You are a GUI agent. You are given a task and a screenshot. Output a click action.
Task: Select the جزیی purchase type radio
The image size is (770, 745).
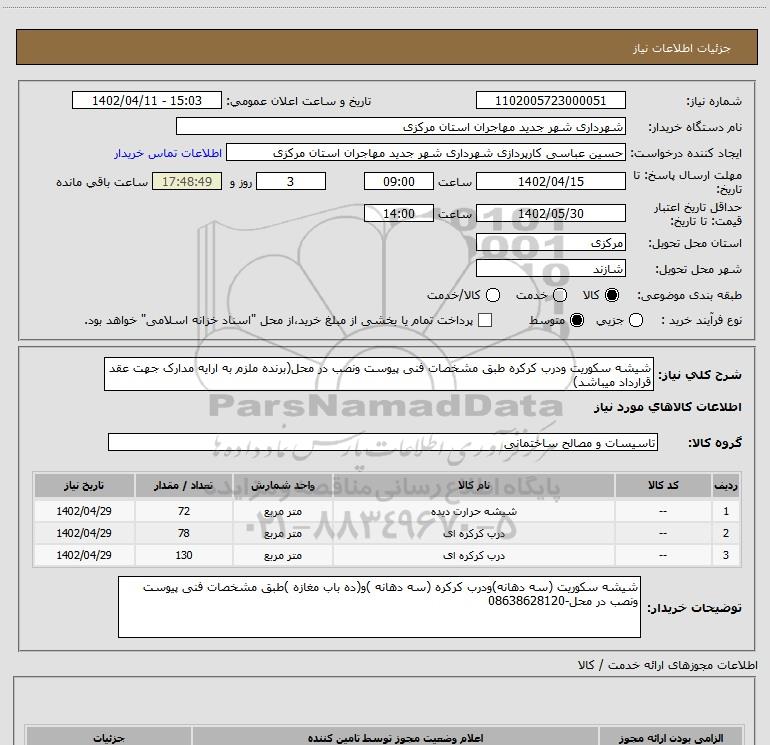[x=636, y=320]
